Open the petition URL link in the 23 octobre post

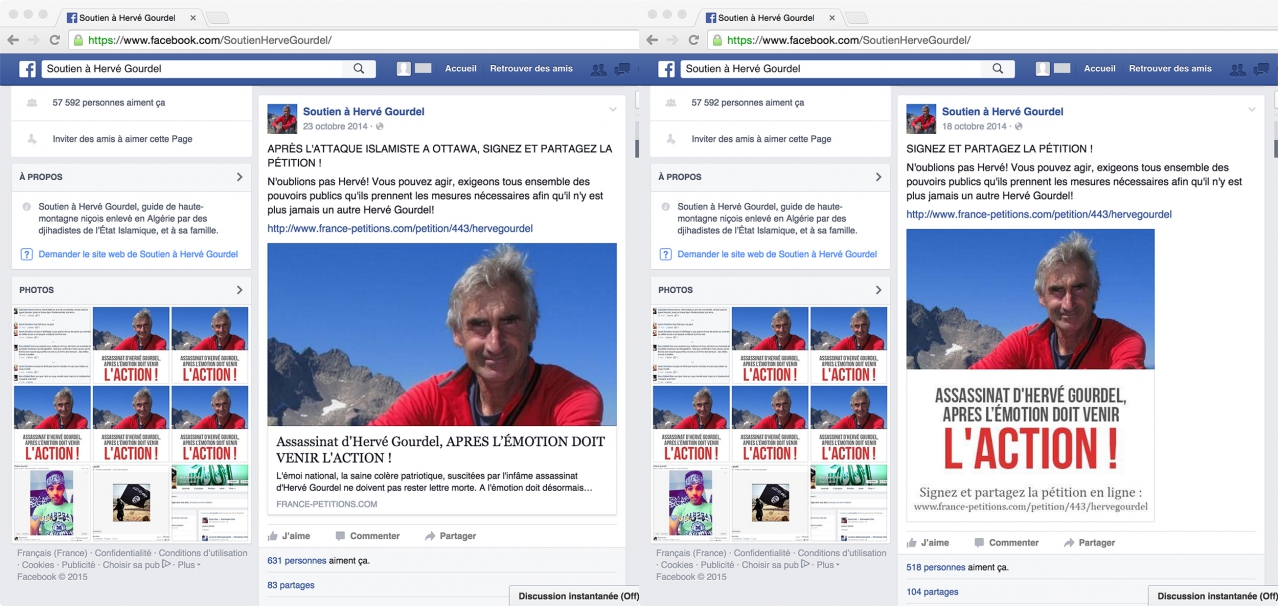pyautogui.click(x=400, y=228)
